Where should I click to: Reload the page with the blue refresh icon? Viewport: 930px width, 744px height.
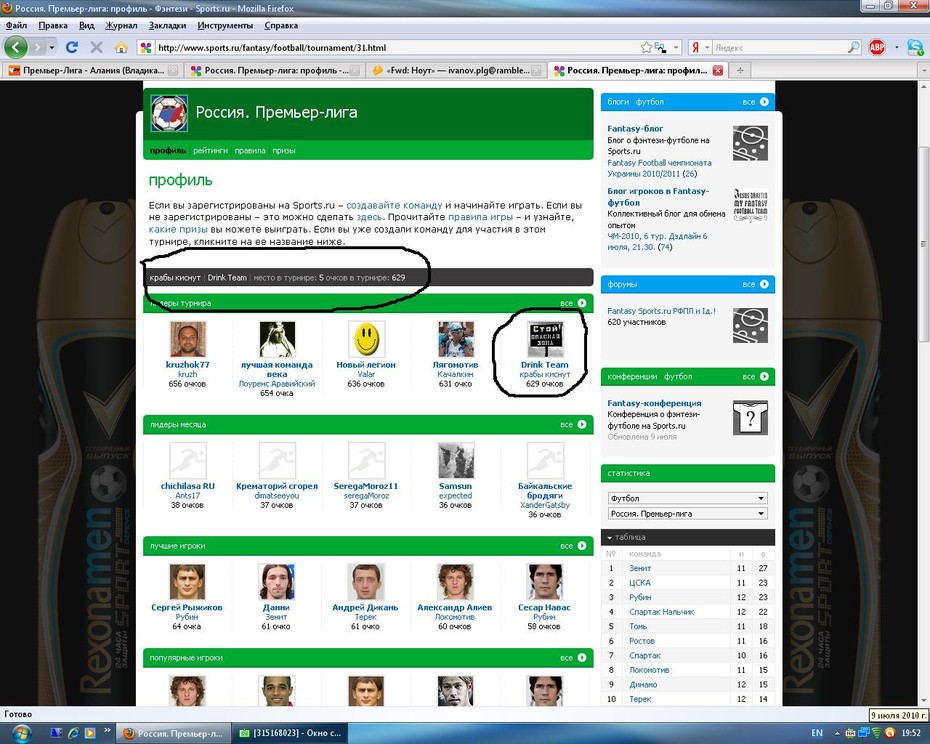click(x=72, y=47)
